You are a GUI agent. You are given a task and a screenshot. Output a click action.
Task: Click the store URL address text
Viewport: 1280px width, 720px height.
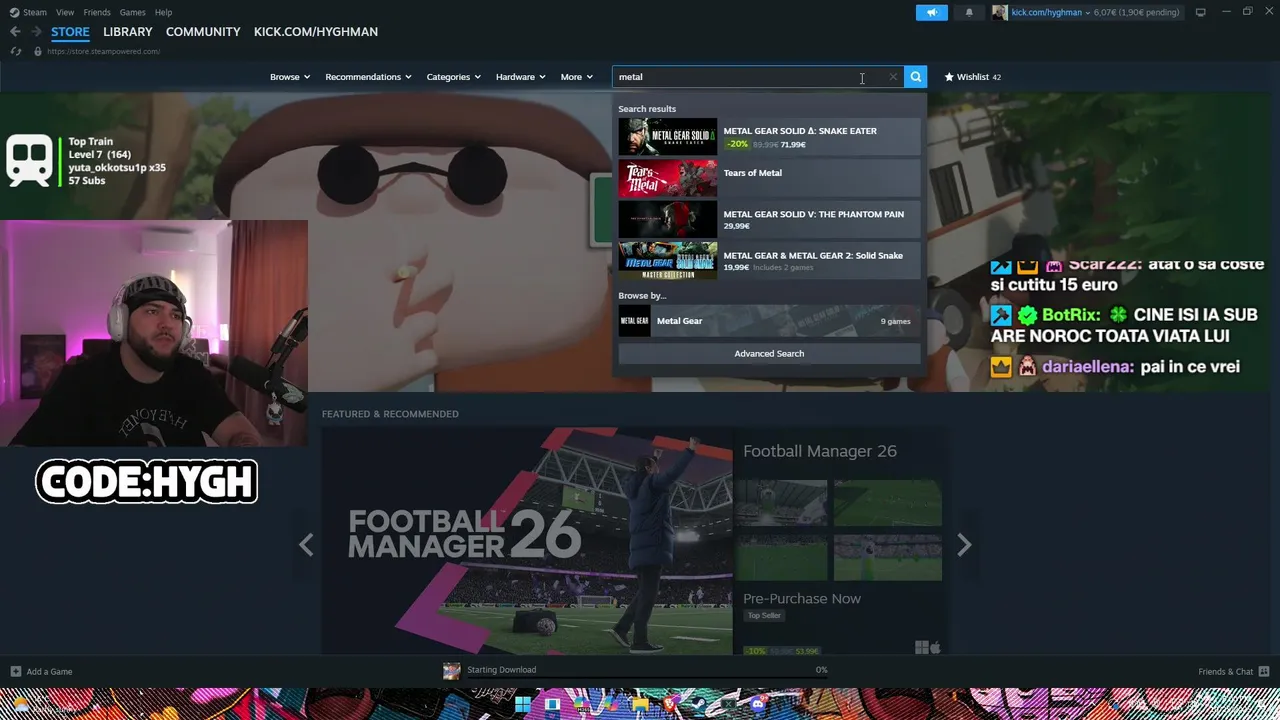coord(103,51)
